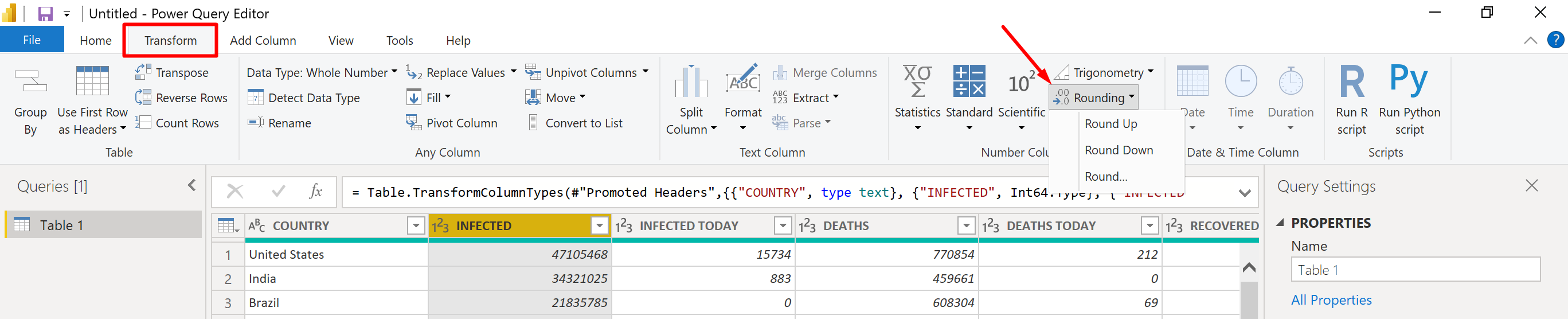
Task: Open the Statistics sigma icon
Action: (917, 81)
